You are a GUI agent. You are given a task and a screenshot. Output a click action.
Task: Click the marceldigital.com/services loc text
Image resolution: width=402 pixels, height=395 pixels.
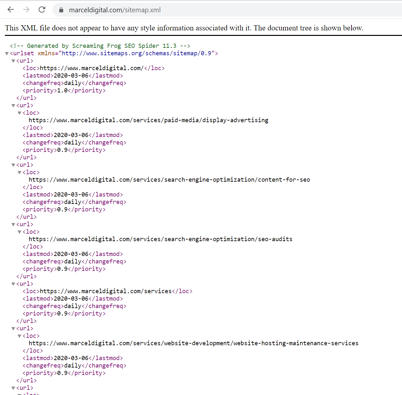point(106,291)
